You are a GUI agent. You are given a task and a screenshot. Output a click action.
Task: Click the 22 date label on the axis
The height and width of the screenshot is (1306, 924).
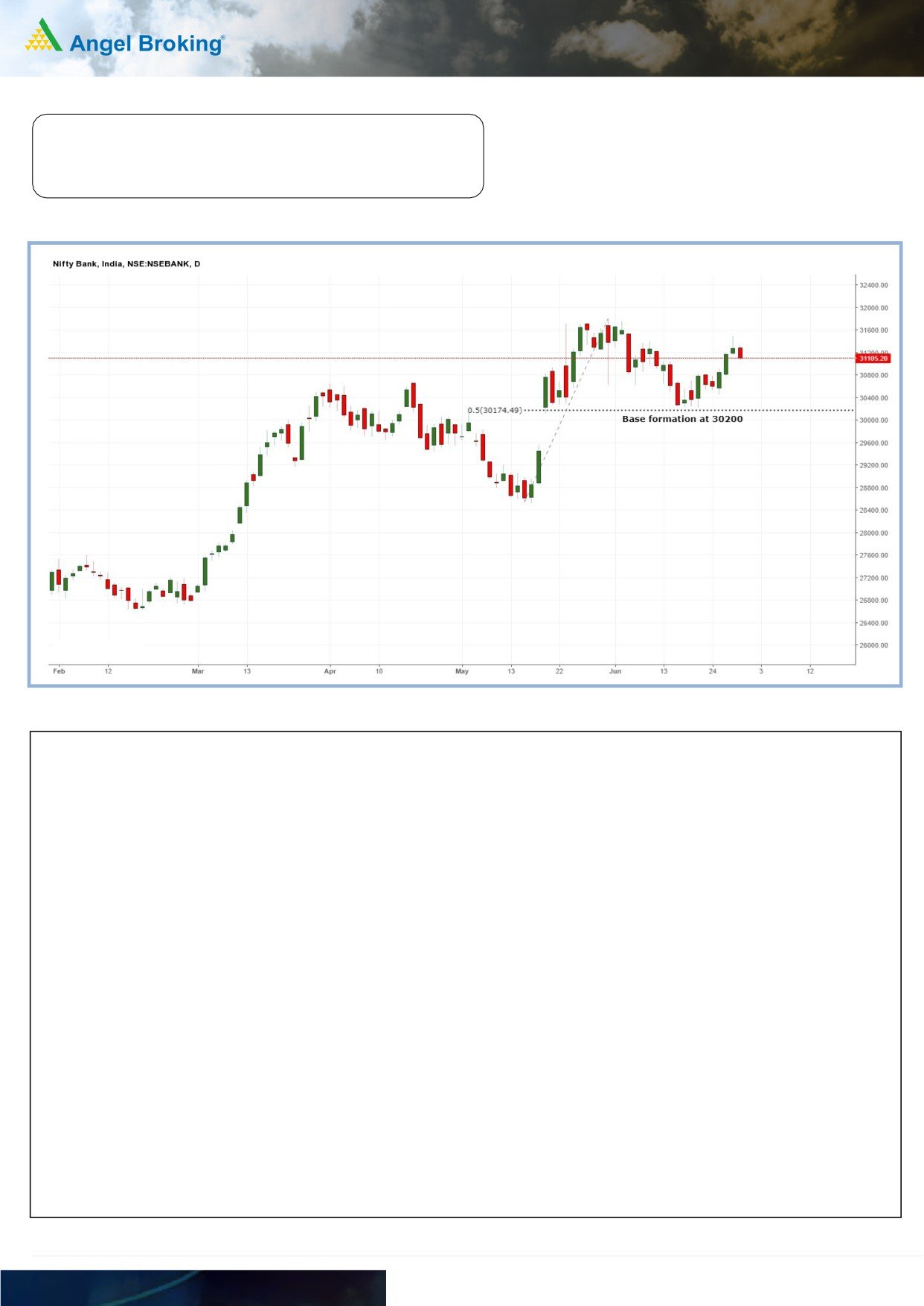559,671
